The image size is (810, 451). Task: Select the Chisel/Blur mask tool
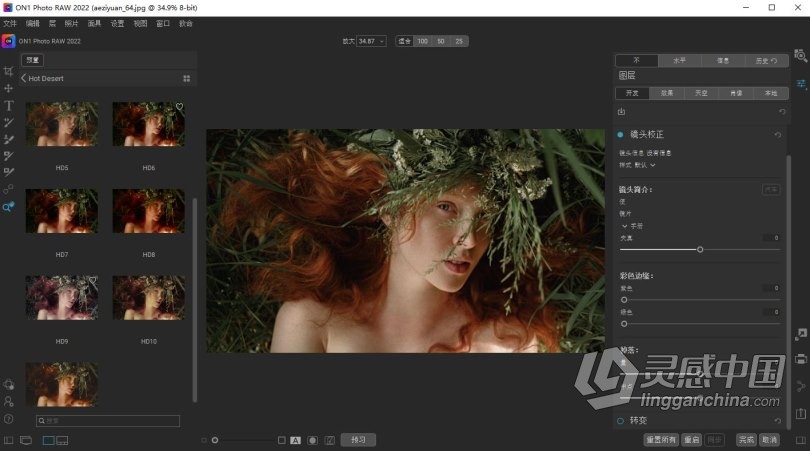[8, 189]
